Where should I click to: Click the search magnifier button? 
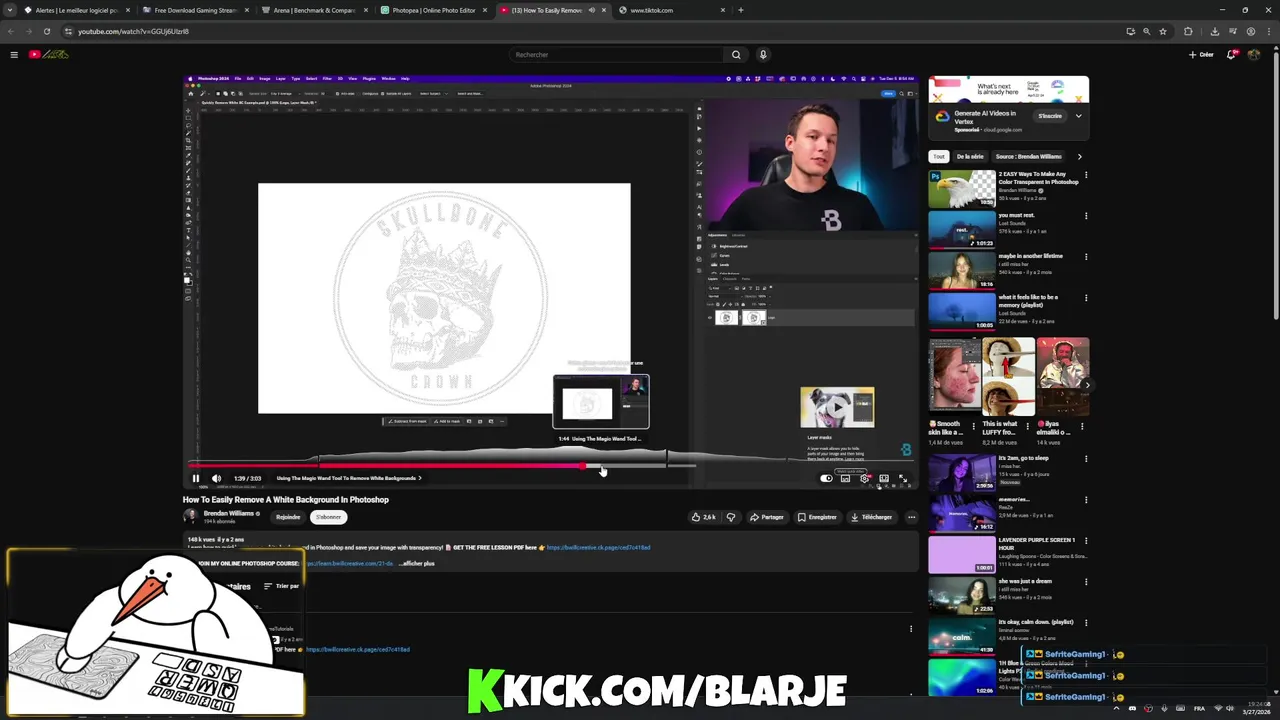click(x=736, y=54)
